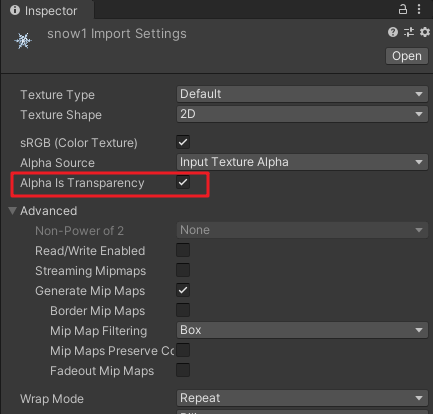Click the Inspector info icon on tab
Viewport: 433px width, 414px height.
pyautogui.click(x=15, y=10)
